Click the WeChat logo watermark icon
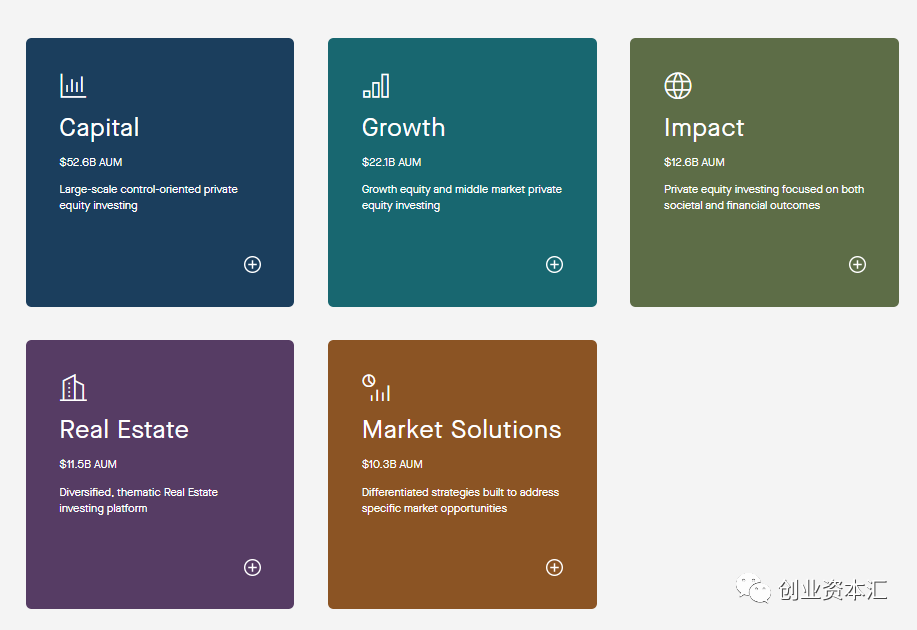 (753, 588)
